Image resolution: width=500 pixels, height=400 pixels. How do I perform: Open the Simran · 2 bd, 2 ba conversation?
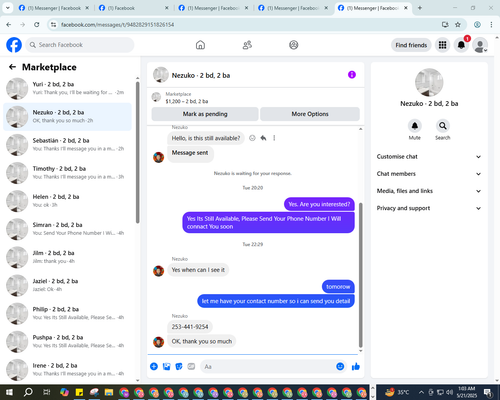point(67,229)
